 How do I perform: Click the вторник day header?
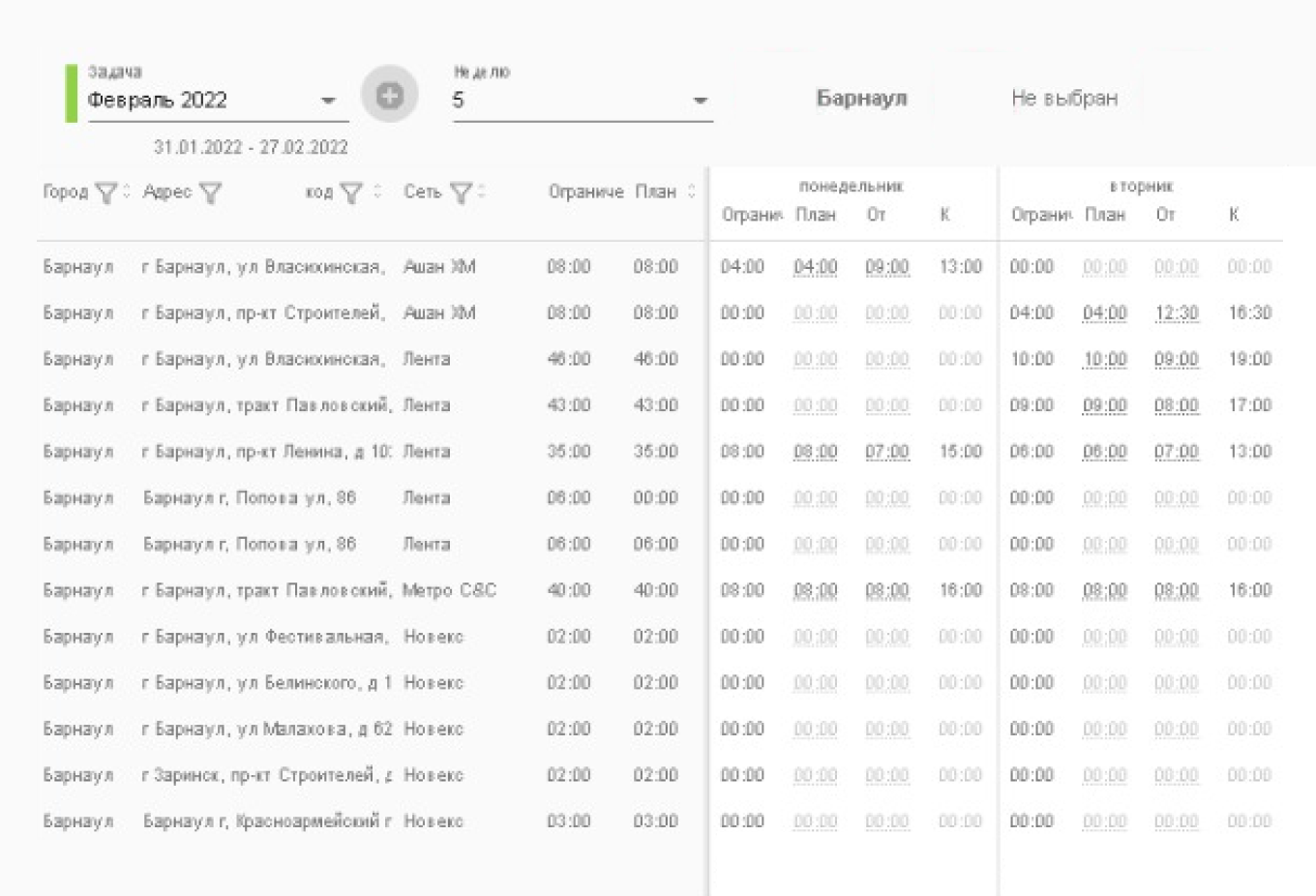(x=1141, y=186)
